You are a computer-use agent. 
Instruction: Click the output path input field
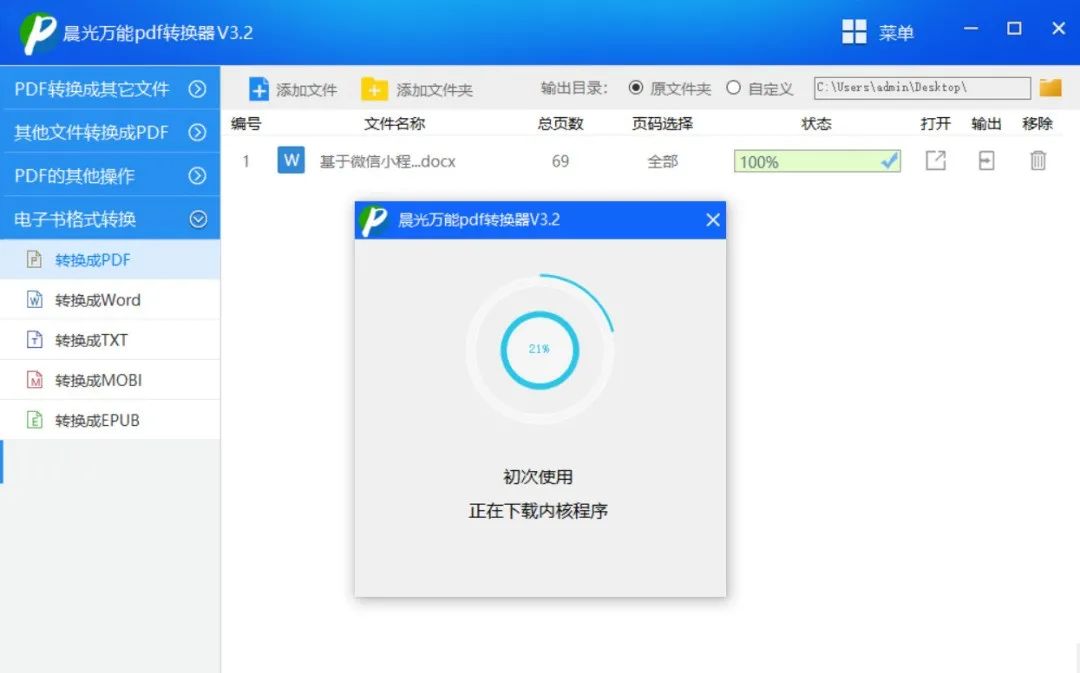pos(922,87)
